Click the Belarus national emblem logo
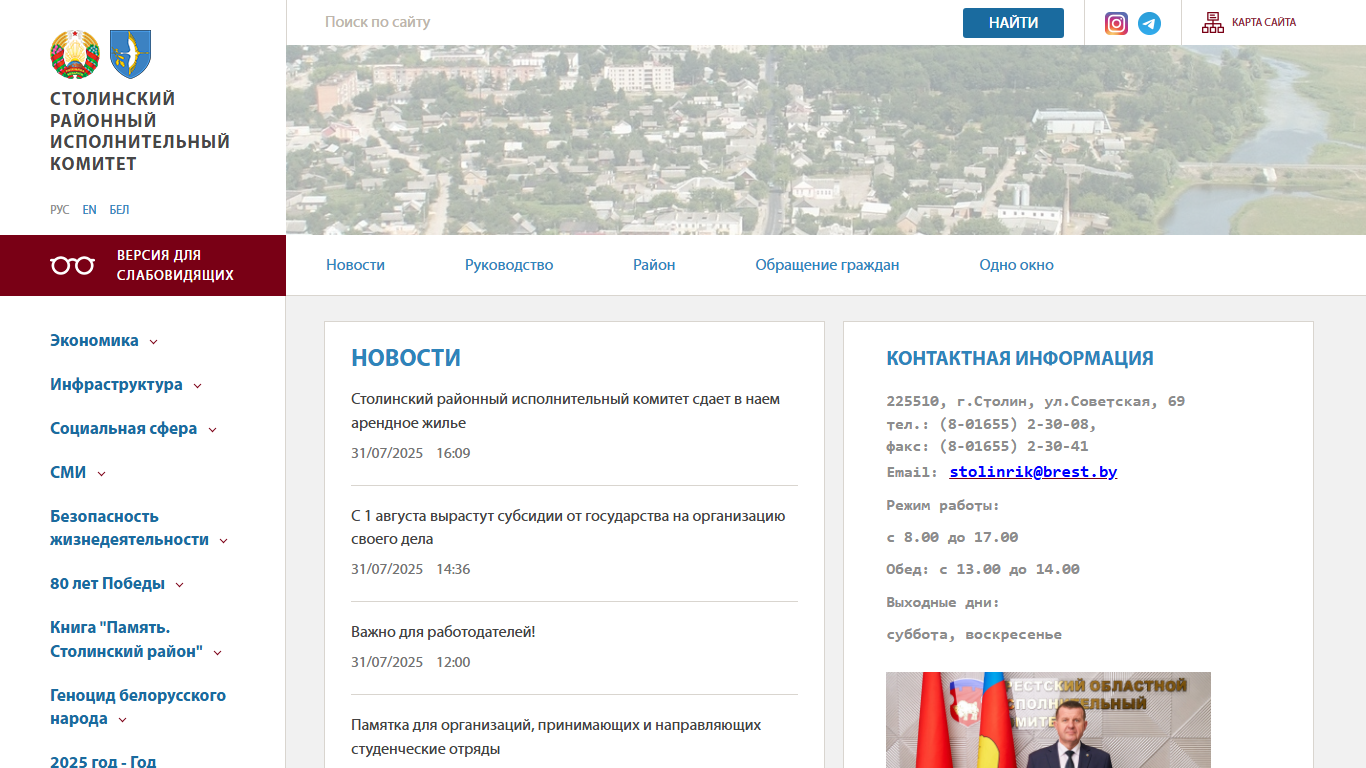The width and height of the screenshot is (1366, 768). click(x=75, y=54)
